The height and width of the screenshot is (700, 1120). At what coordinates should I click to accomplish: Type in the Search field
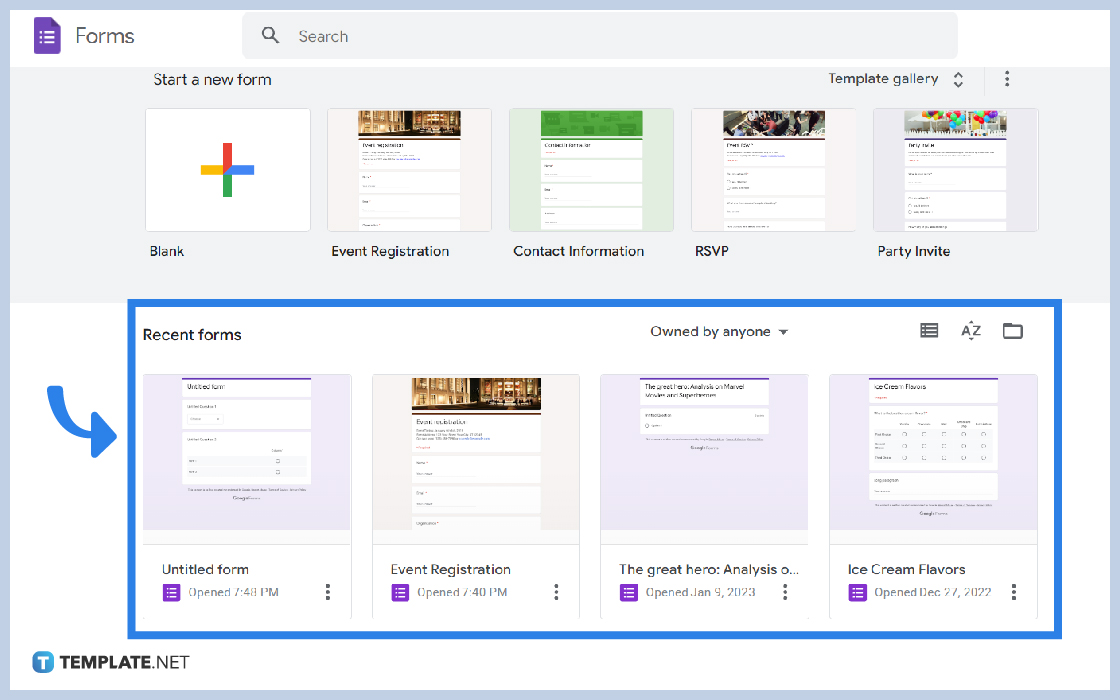[x=600, y=36]
